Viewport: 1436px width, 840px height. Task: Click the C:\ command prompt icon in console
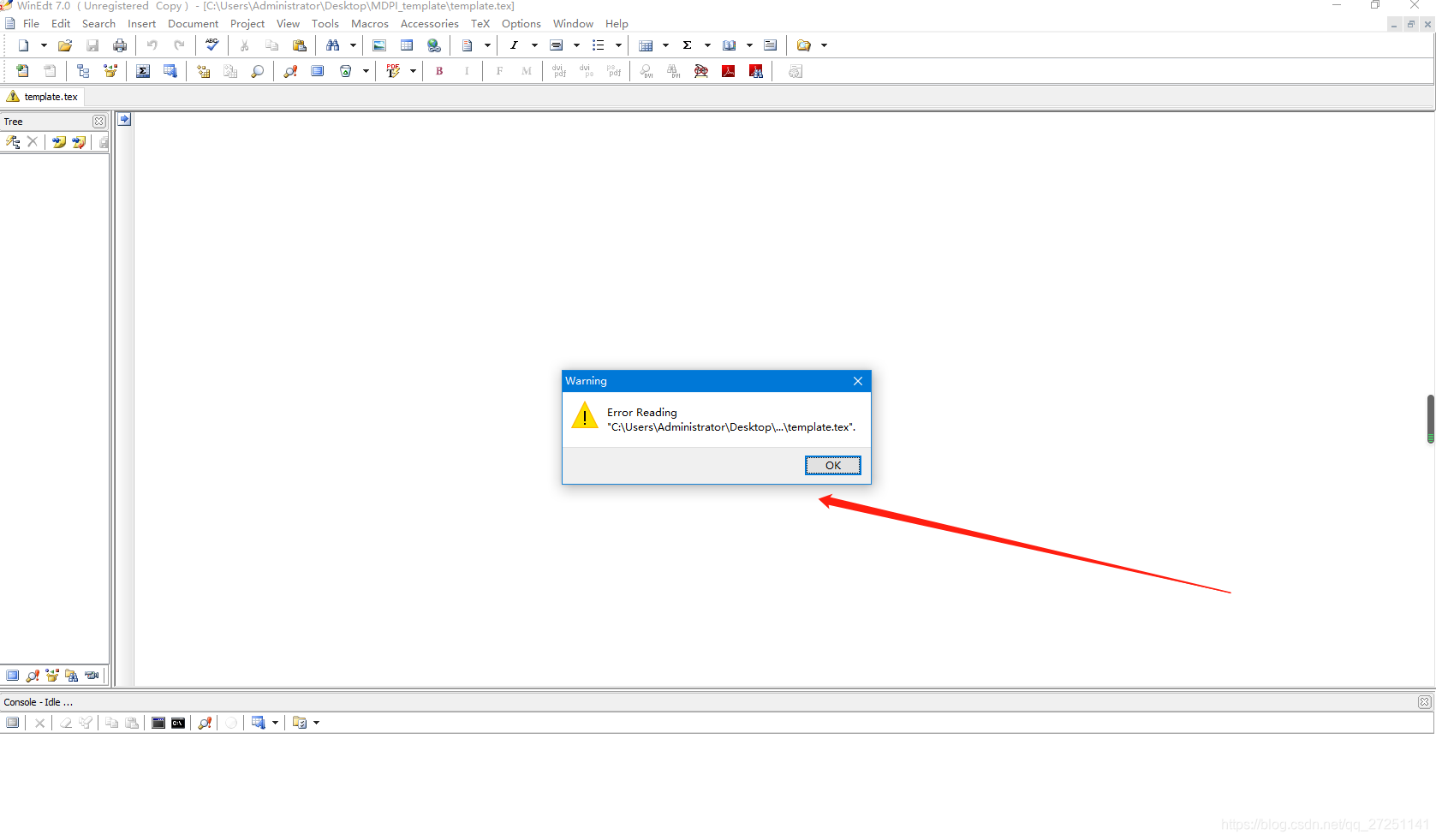178,723
